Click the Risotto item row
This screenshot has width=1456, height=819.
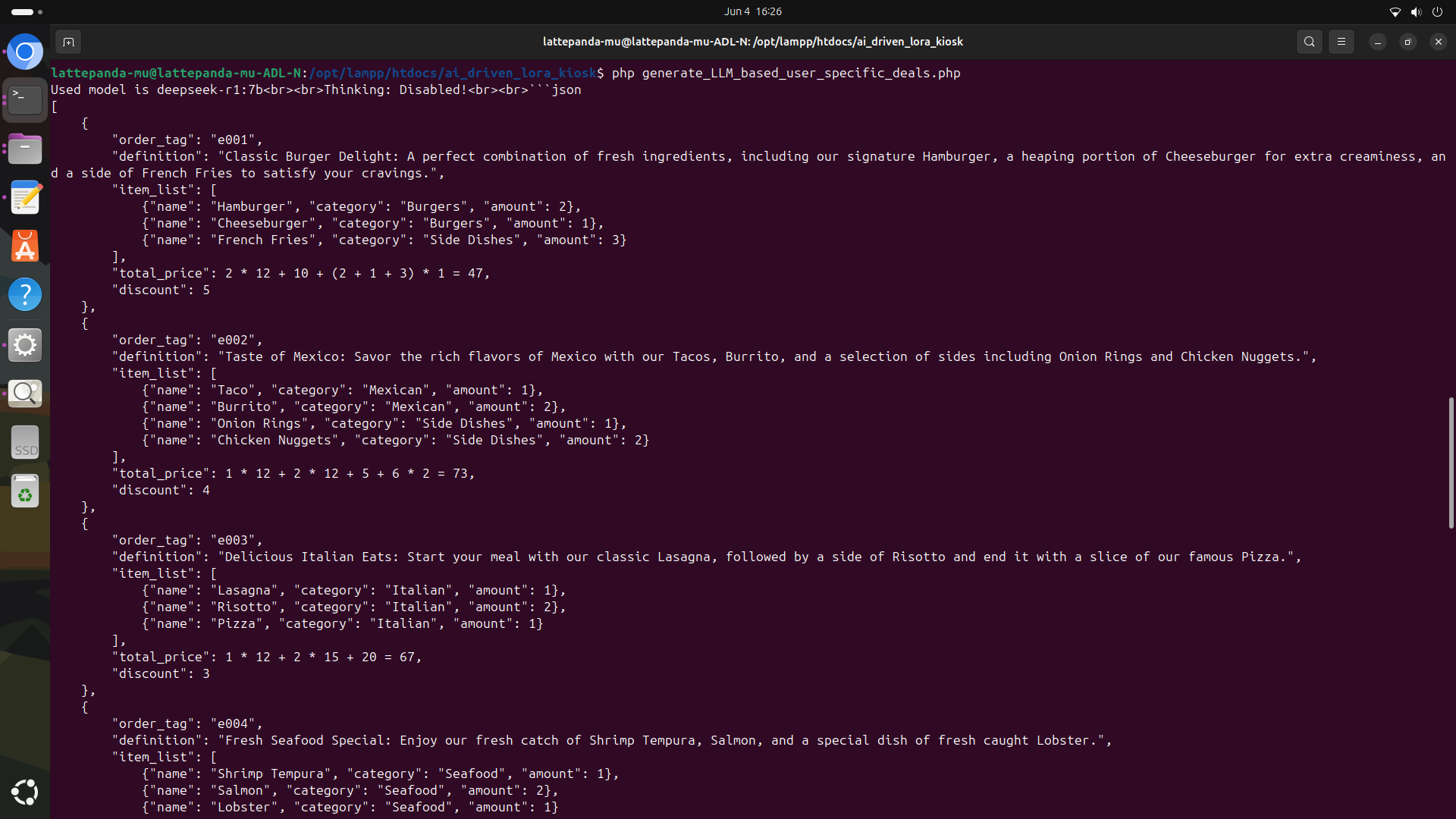[x=353, y=607]
